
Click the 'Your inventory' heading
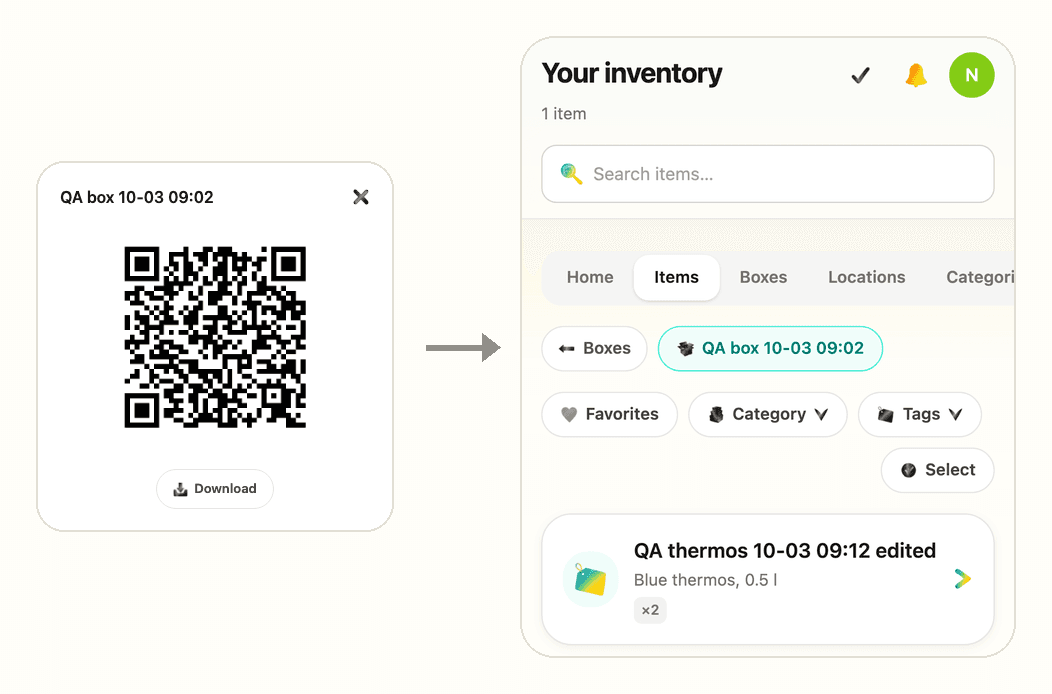coord(632,73)
